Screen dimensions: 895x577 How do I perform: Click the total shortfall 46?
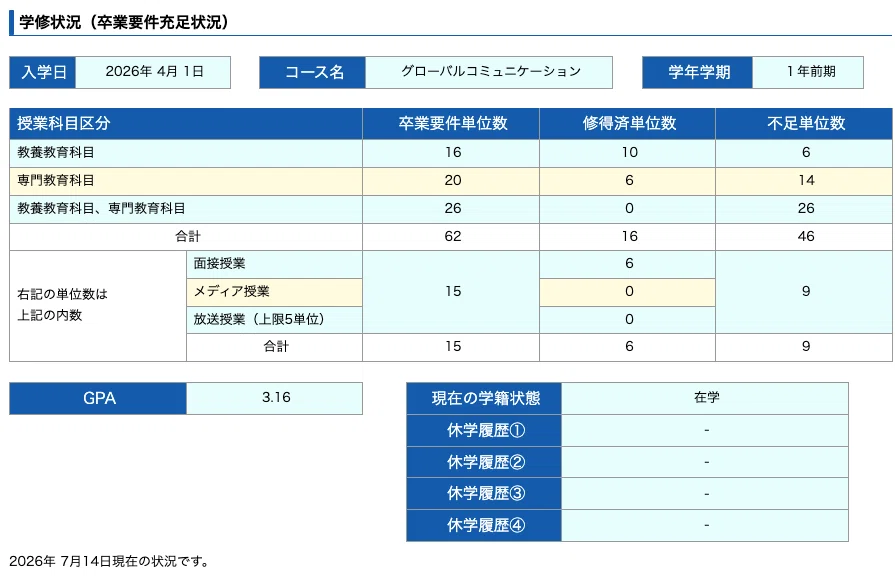[x=804, y=237]
